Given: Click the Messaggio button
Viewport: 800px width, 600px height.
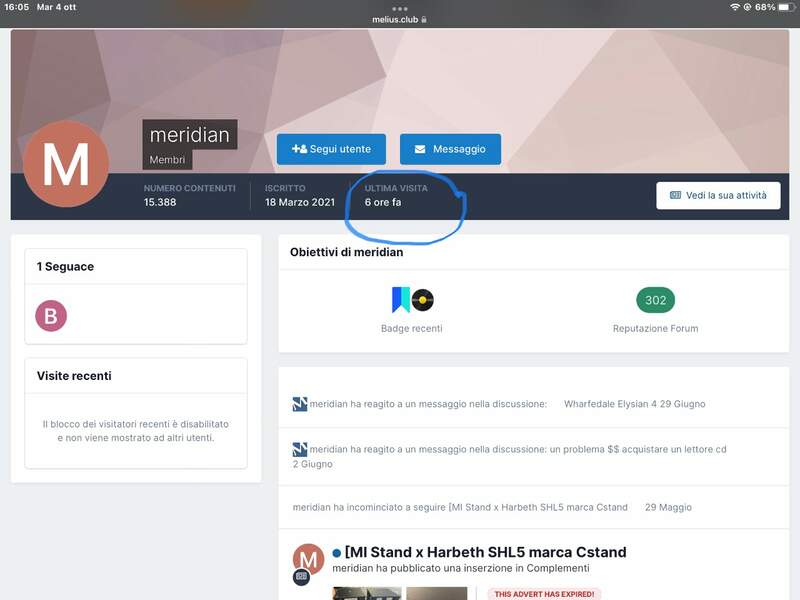Looking at the screenshot, I should (x=450, y=149).
